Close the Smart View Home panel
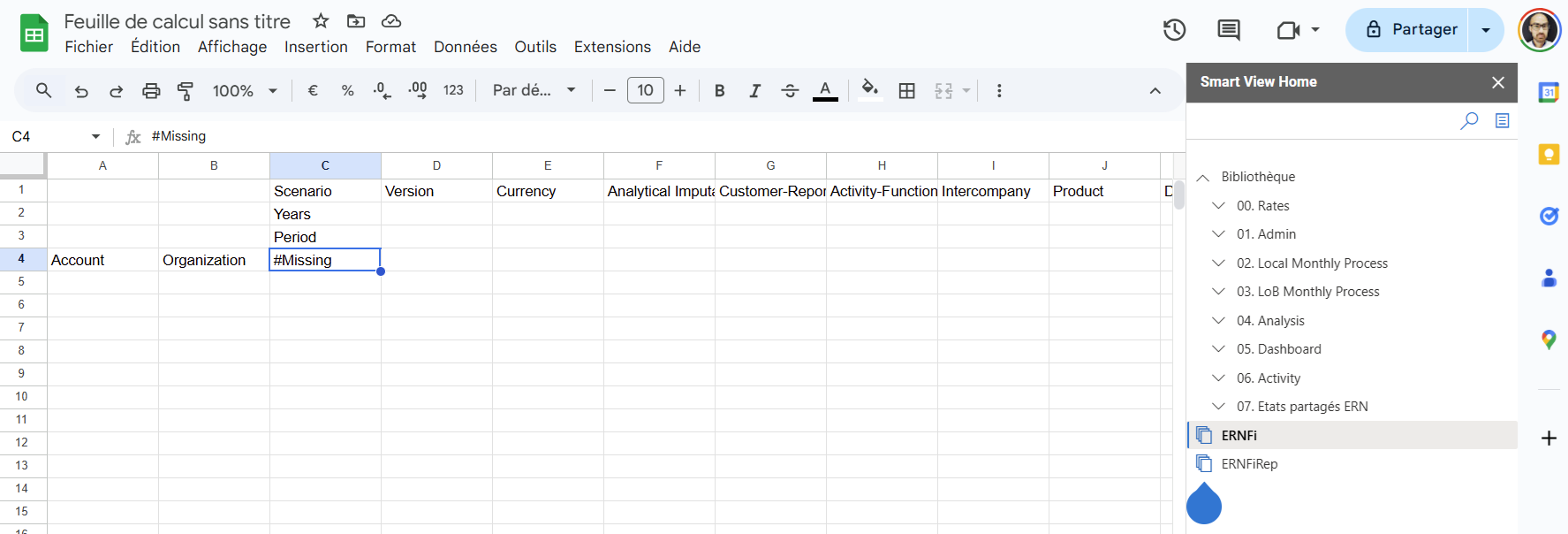The image size is (1568, 534). click(x=1498, y=82)
